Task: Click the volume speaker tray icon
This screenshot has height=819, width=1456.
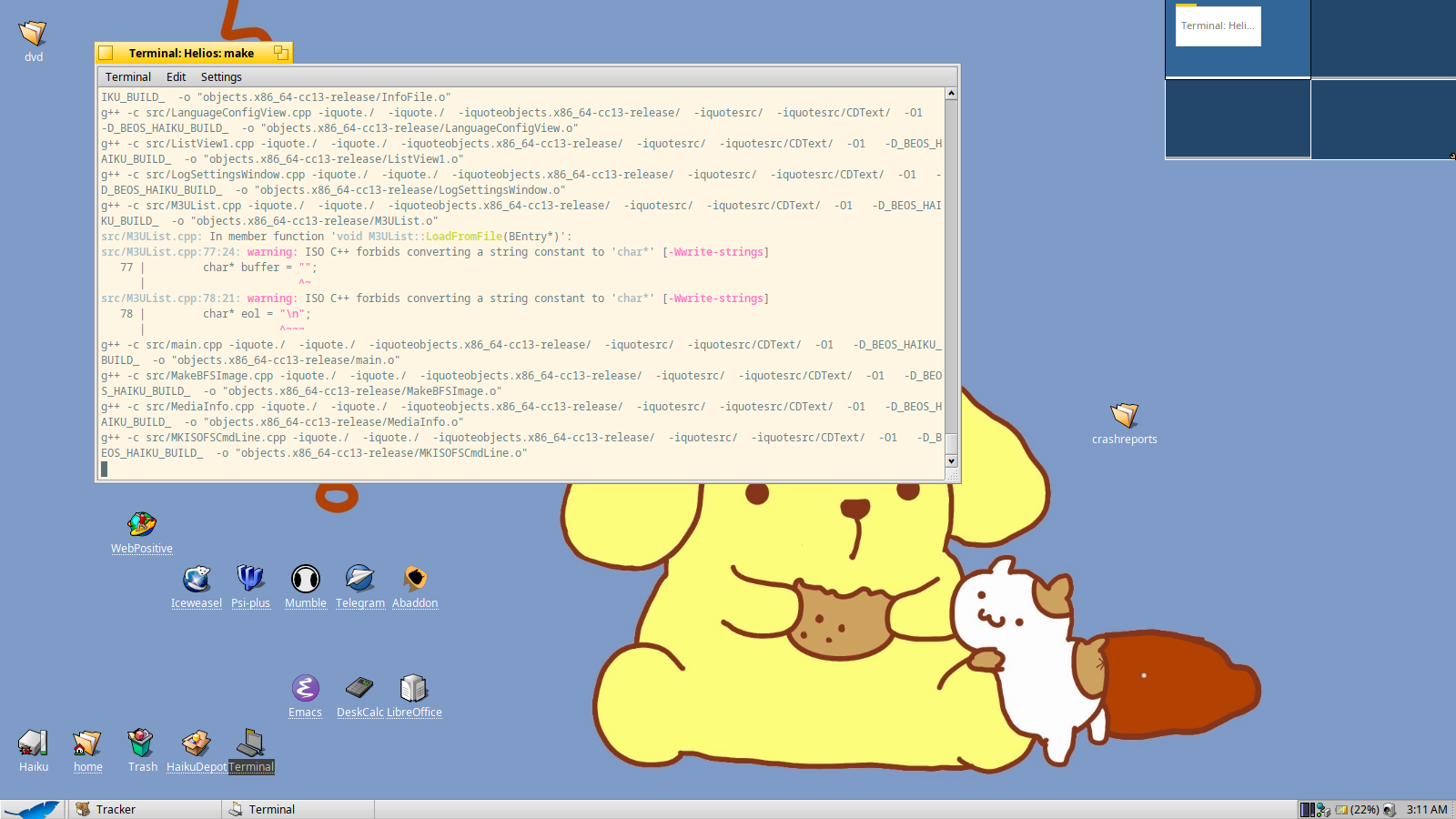Action: coord(1390,810)
